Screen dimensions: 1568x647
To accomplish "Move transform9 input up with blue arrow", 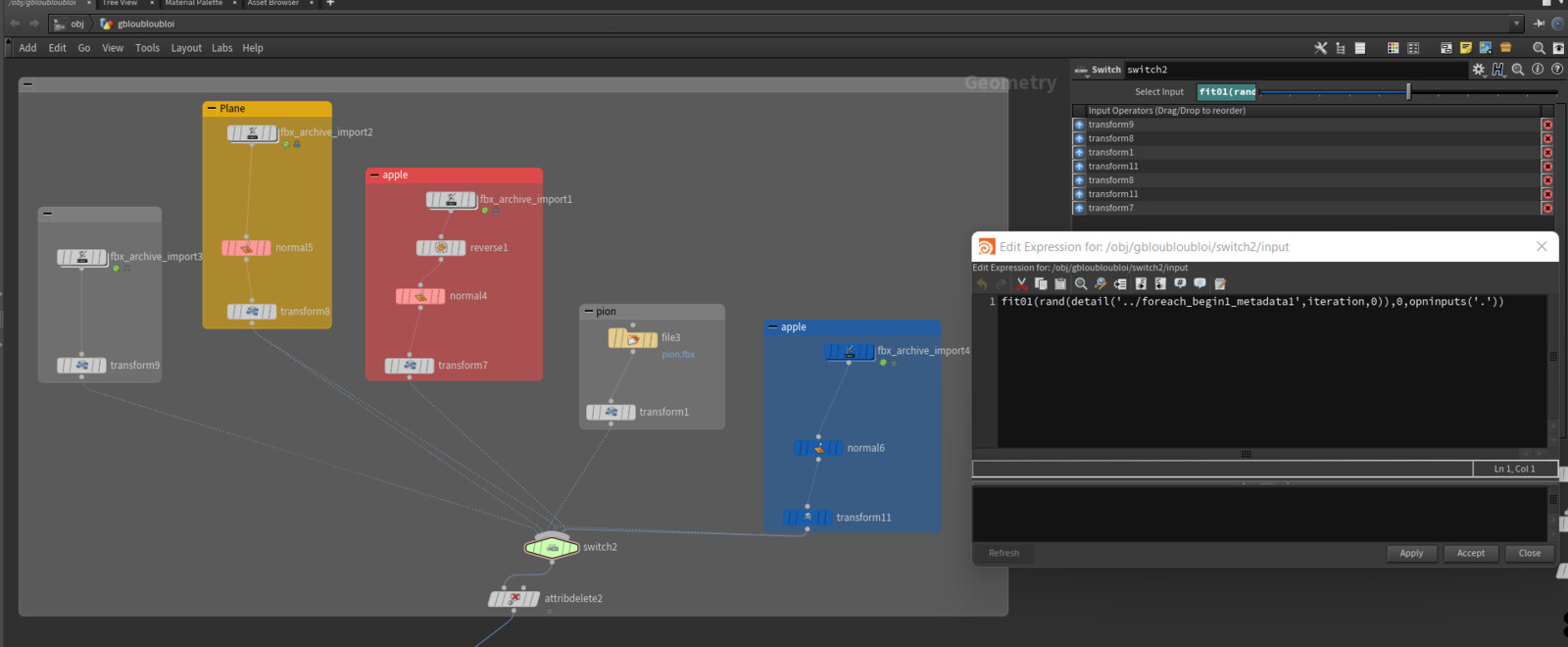I will [x=1079, y=124].
